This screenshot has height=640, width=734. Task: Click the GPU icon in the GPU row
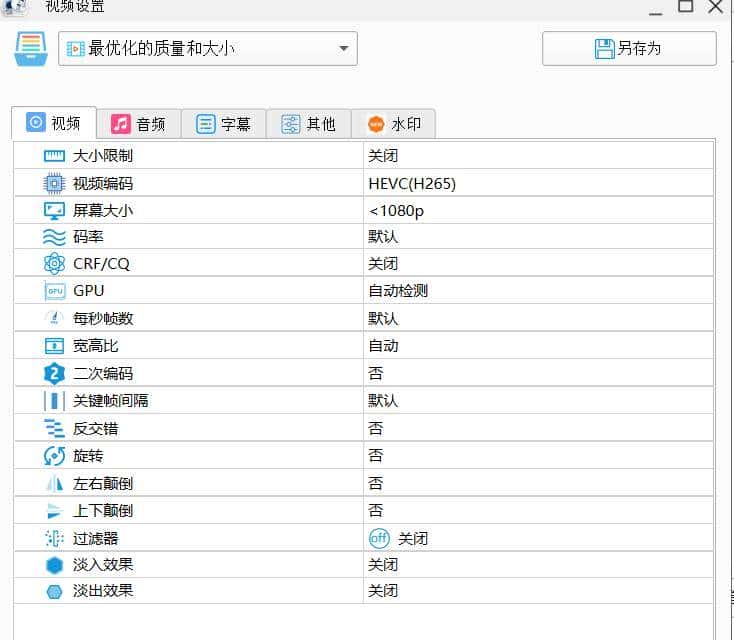pos(55,291)
